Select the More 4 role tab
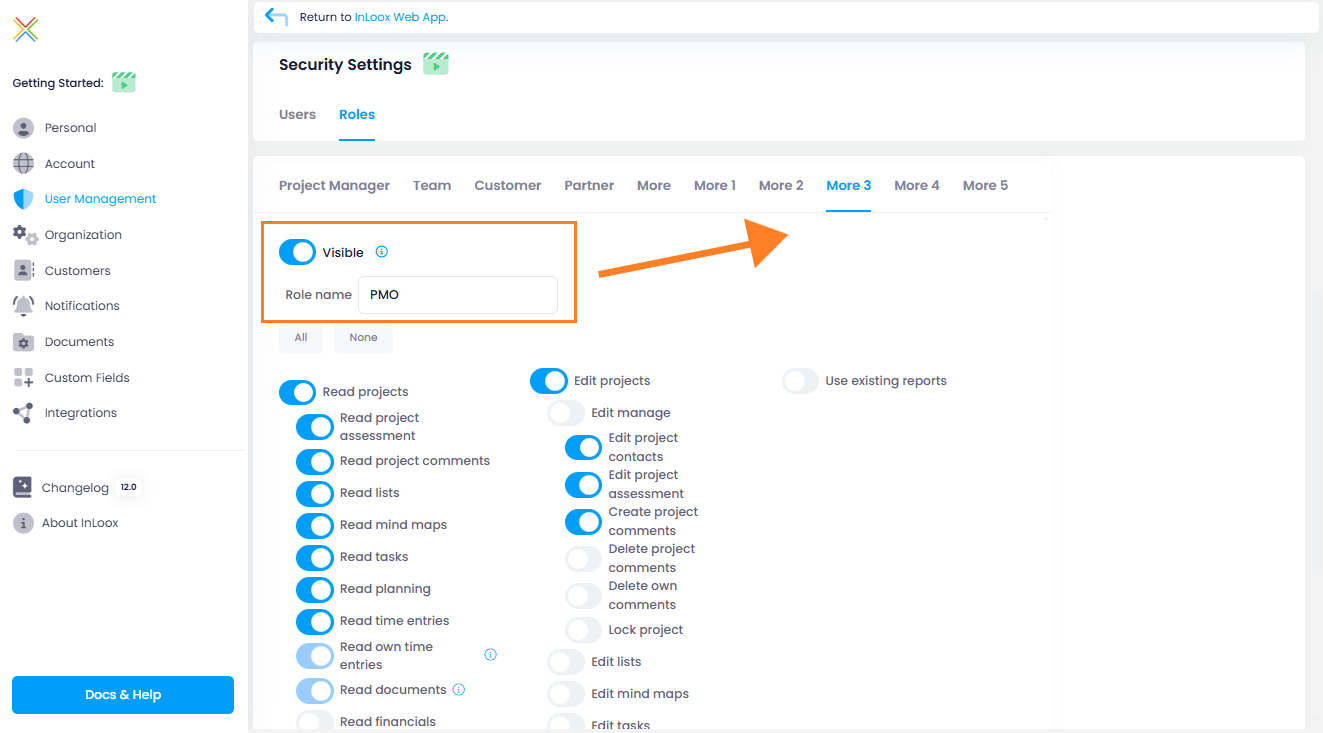Viewport: 1323px width, 733px height. (x=916, y=186)
